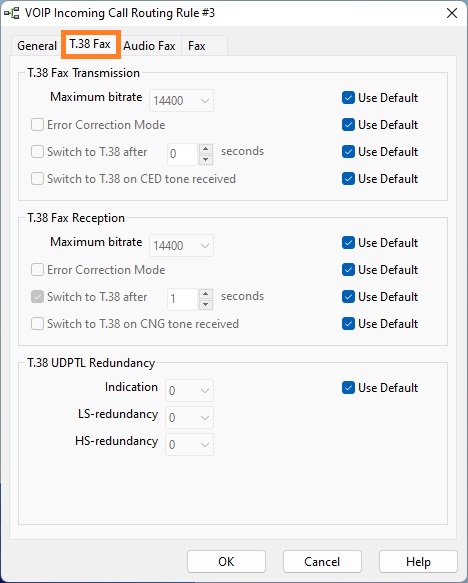
Task: Expand the transmission Maximum bitrate dropdown
Action: pyautogui.click(x=181, y=100)
